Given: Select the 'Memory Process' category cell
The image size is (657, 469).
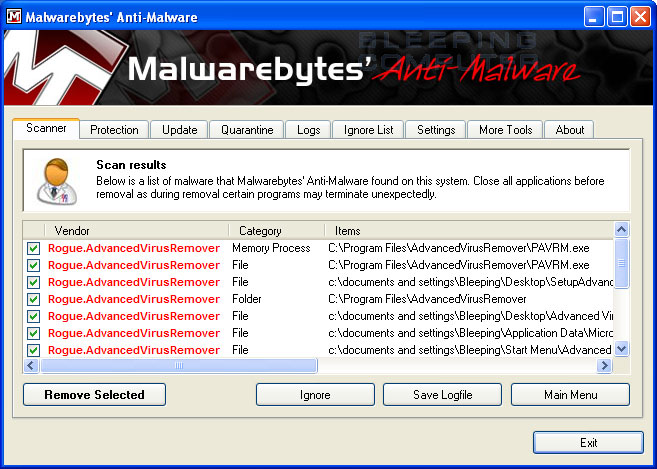Looking at the screenshot, I should pyautogui.click(x=271, y=248).
